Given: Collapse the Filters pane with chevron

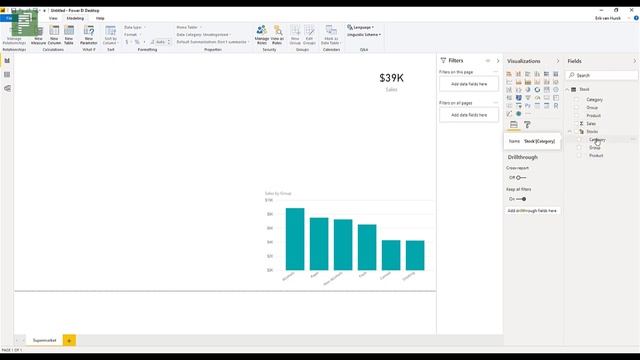Looking at the screenshot, I should click(498, 61).
